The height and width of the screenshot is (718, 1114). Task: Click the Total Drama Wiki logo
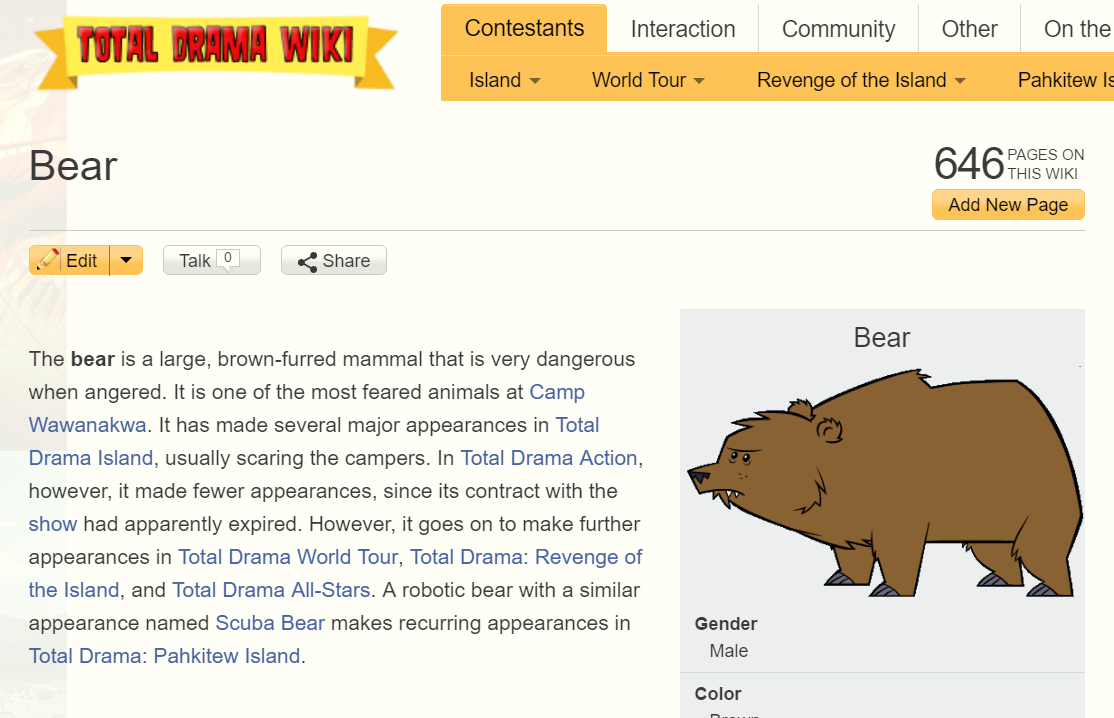tap(216, 51)
